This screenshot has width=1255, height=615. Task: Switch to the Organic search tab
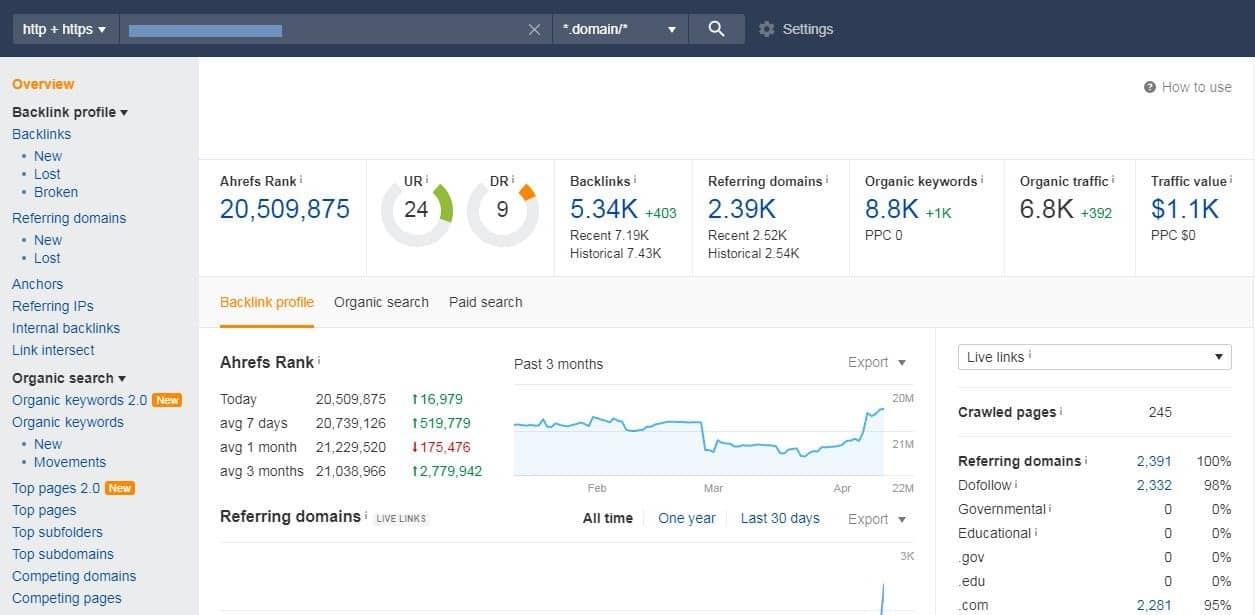coord(381,302)
